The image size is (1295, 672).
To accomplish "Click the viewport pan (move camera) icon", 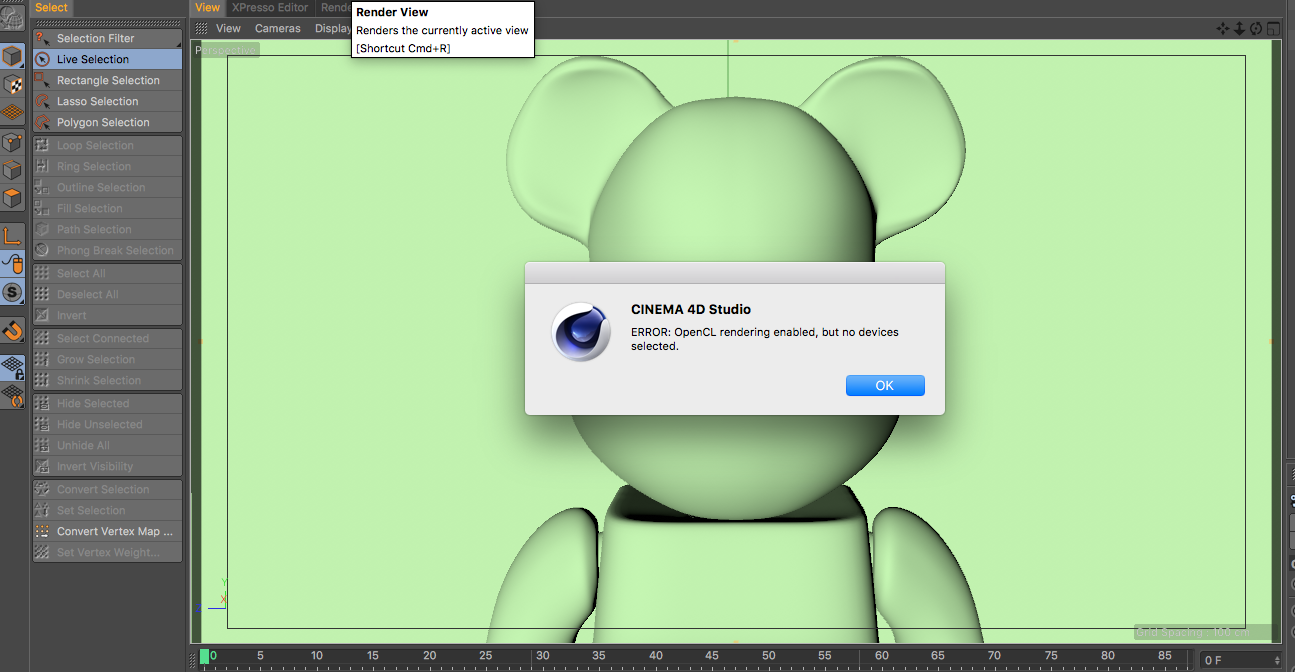I will 1222,29.
